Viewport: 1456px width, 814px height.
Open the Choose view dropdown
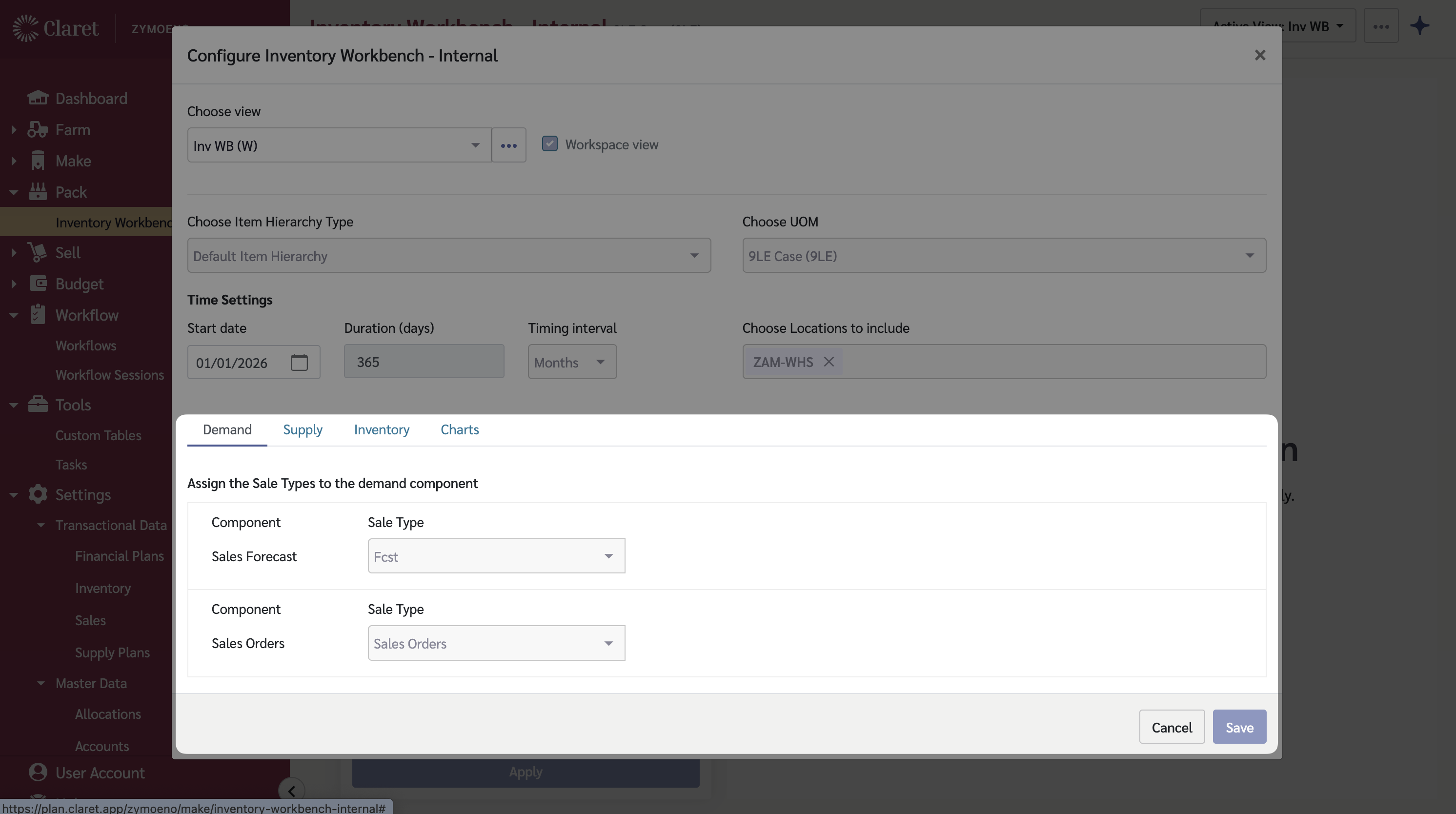(339, 145)
